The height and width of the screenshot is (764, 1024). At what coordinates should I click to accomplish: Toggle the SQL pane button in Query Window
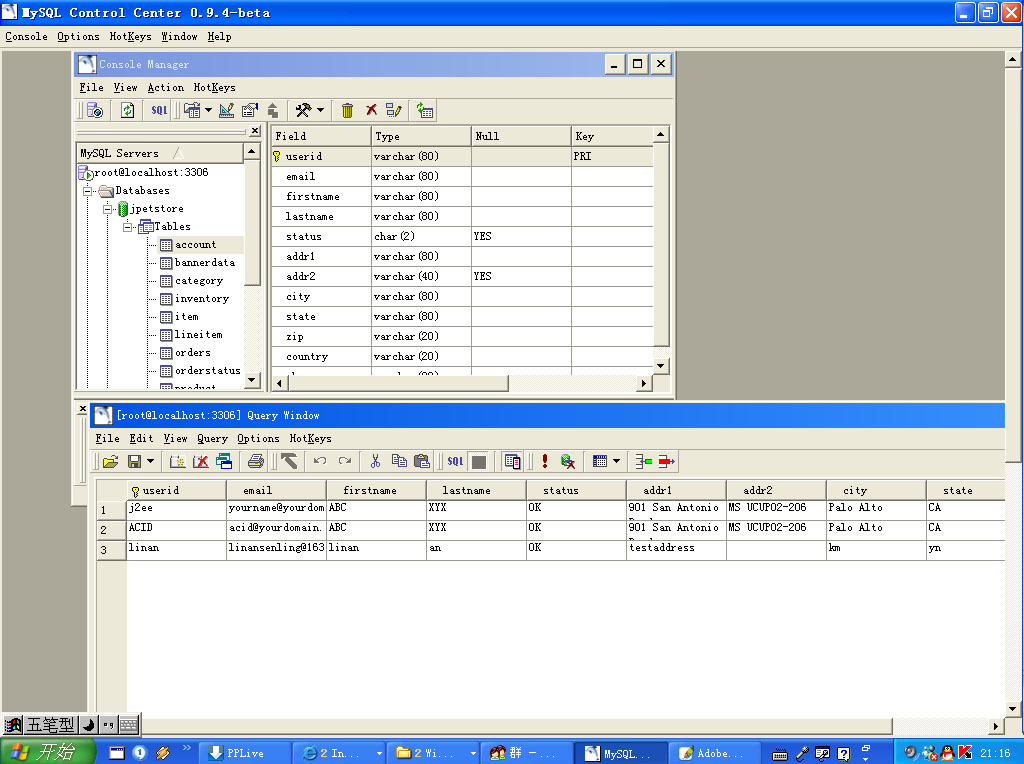(x=455, y=462)
